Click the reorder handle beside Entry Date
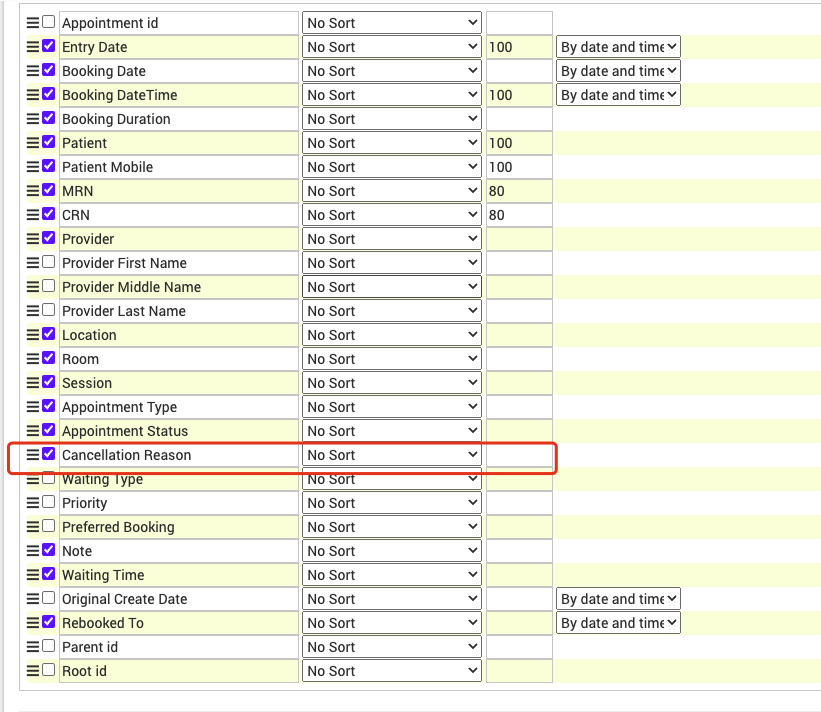The image size is (821, 712). pyautogui.click(x=33, y=47)
